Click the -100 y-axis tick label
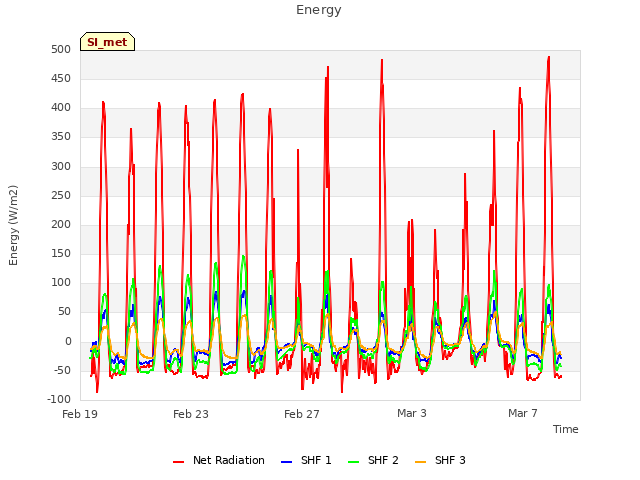Viewport: 640px width, 480px height. [x=59, y=400]
